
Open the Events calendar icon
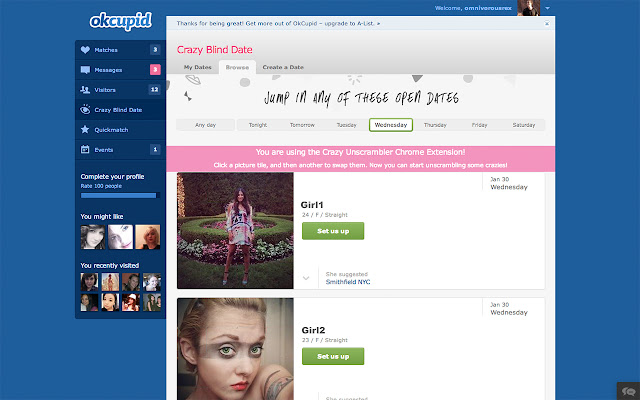click(85, 149)
